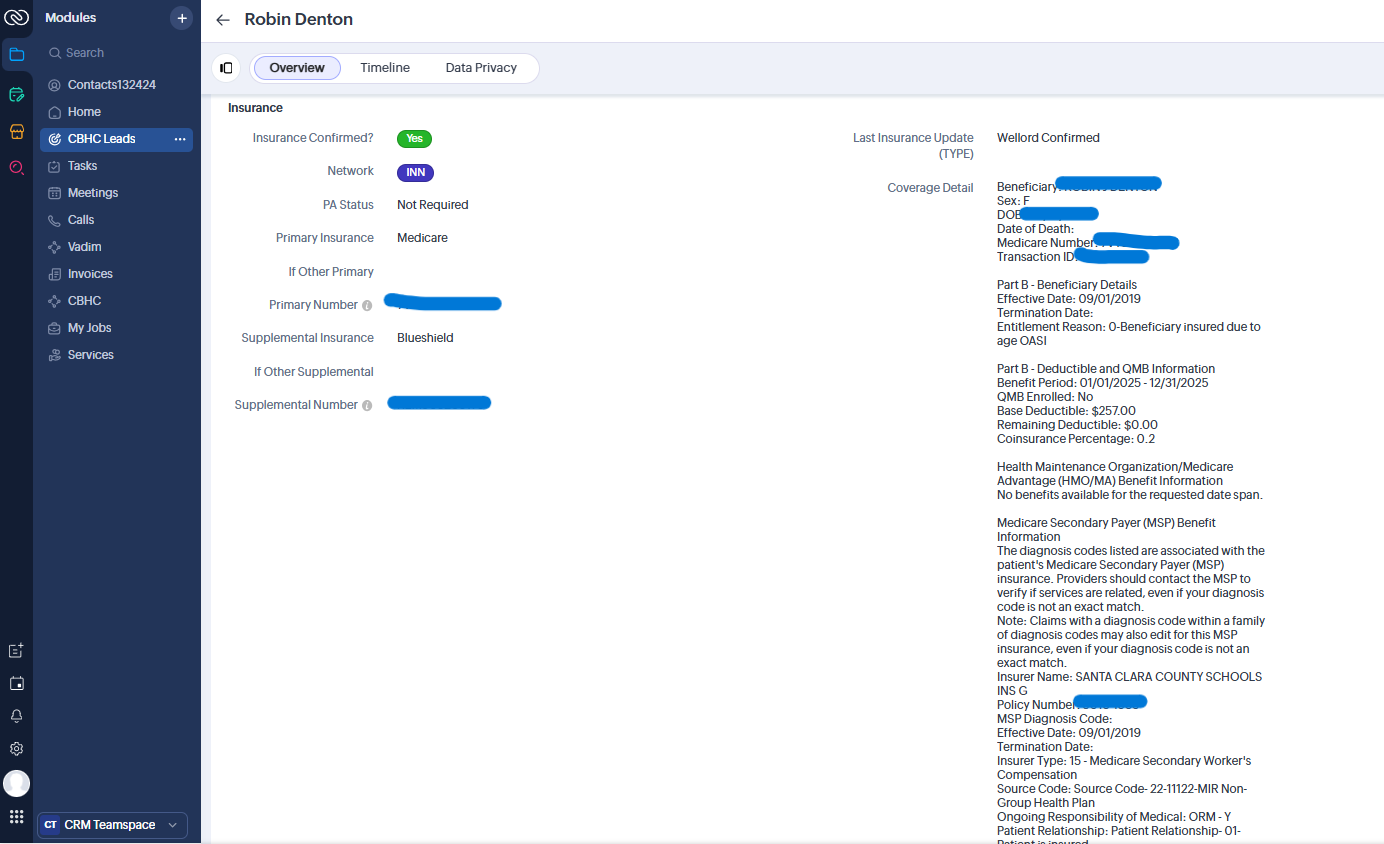Open the notifications bell icon

coord(16,716)
